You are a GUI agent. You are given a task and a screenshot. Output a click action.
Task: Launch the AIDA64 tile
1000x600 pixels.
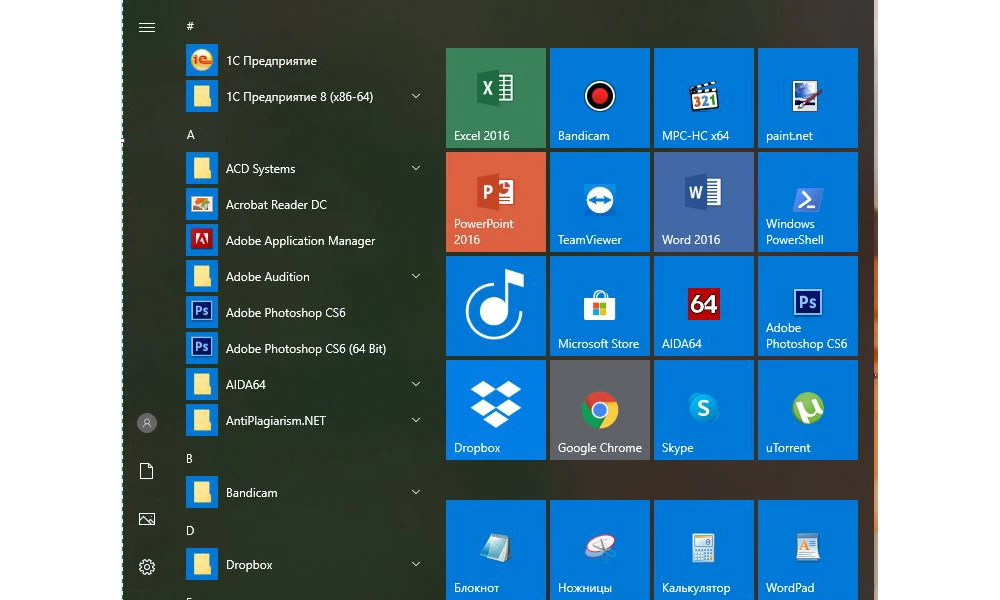703,305
